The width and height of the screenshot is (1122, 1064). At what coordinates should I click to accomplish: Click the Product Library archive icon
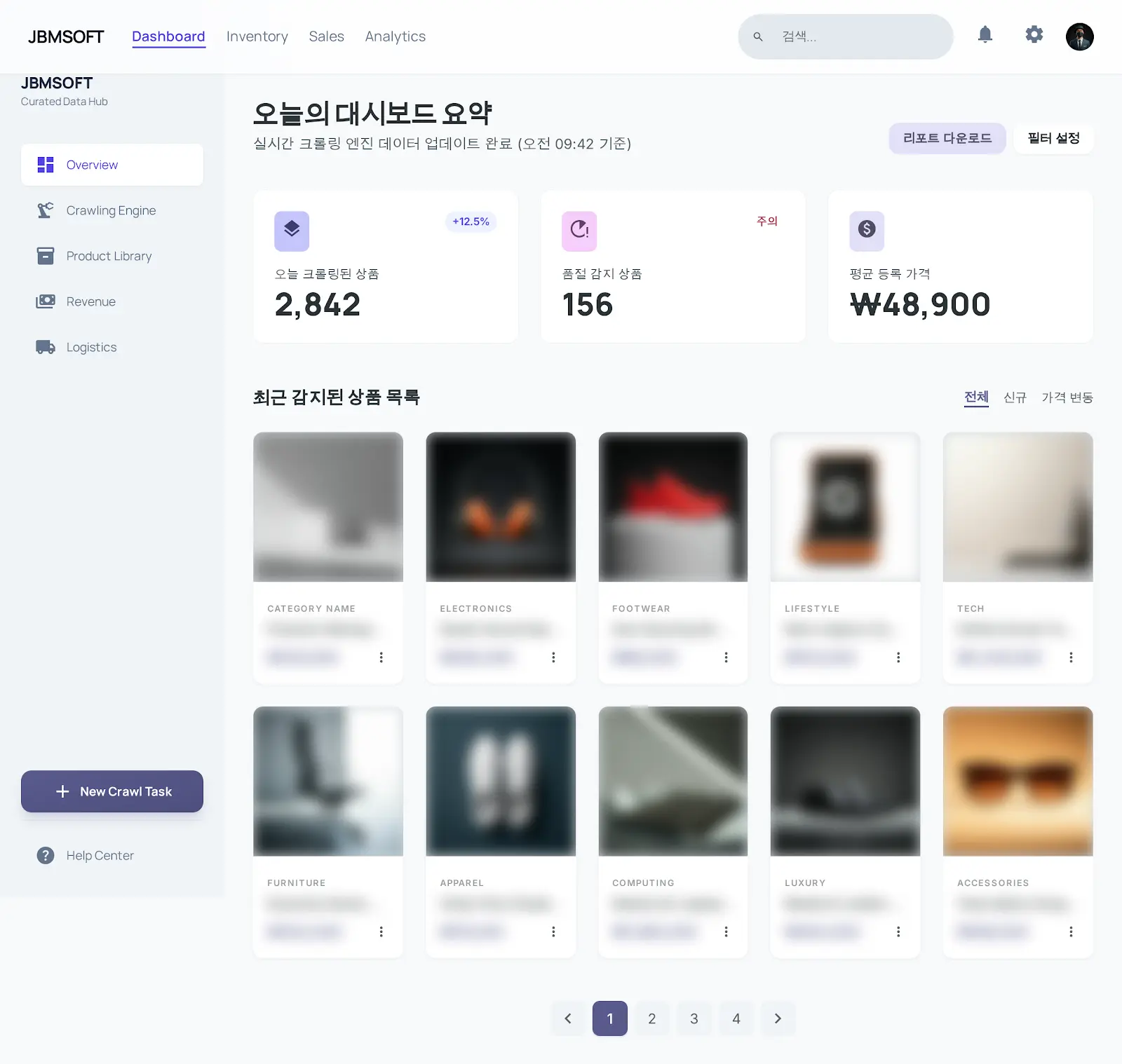pyautogui.click(x=46, y=256)
